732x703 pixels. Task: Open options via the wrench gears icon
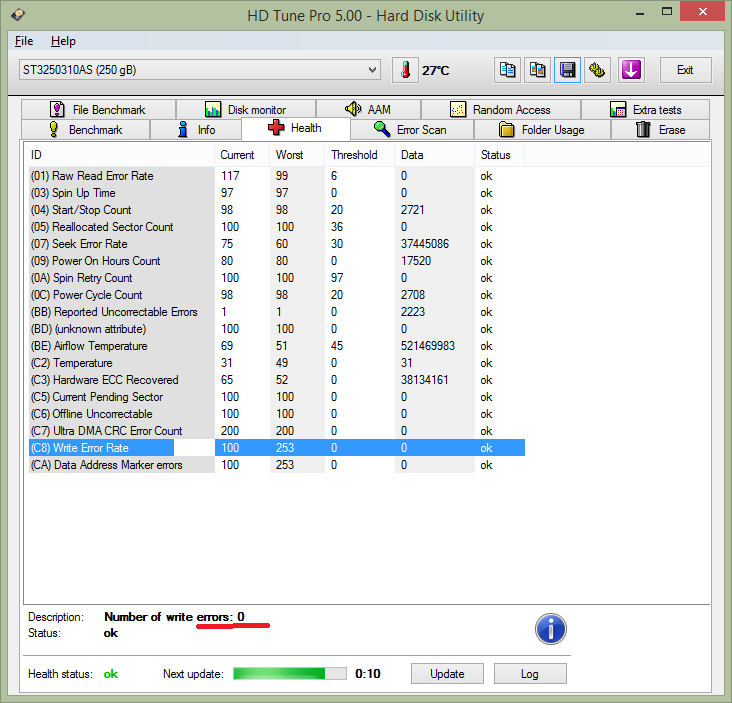coord(597,70)
